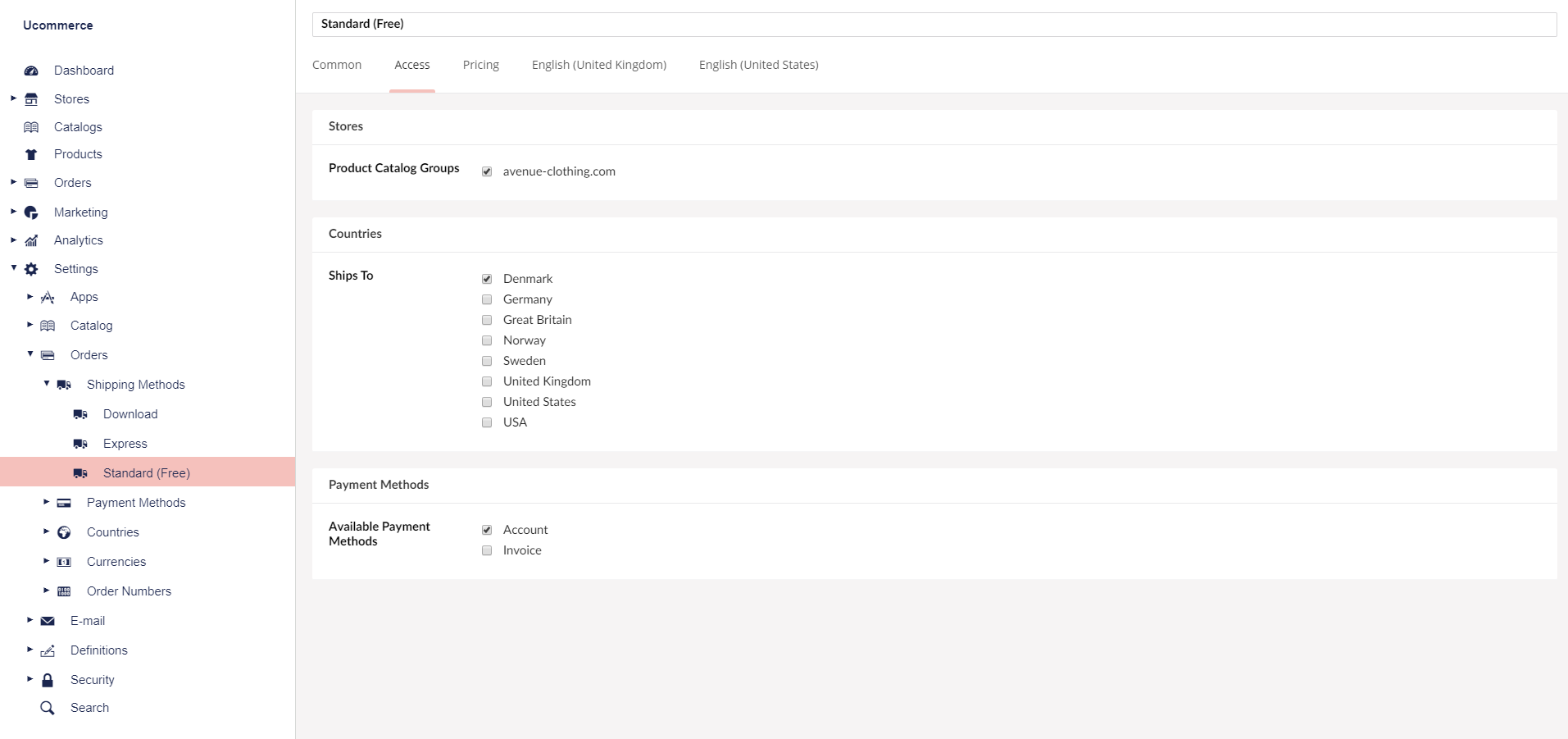Open the Products section

click(x=78, y=154)
